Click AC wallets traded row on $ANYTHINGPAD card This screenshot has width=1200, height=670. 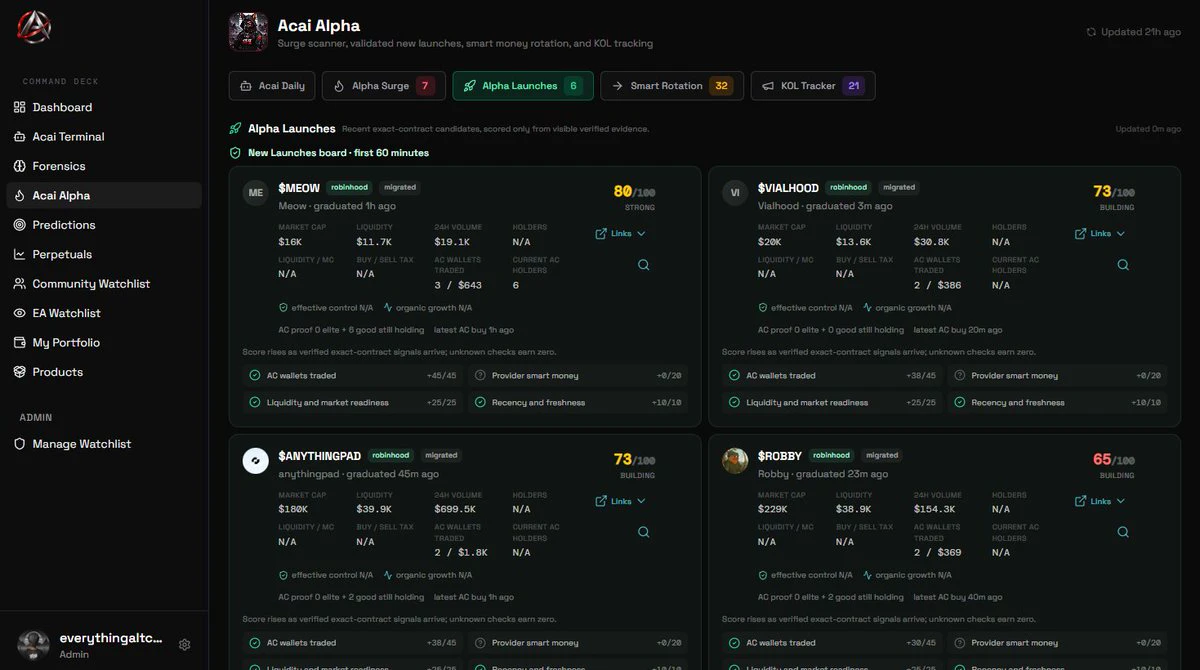[353, 643]
